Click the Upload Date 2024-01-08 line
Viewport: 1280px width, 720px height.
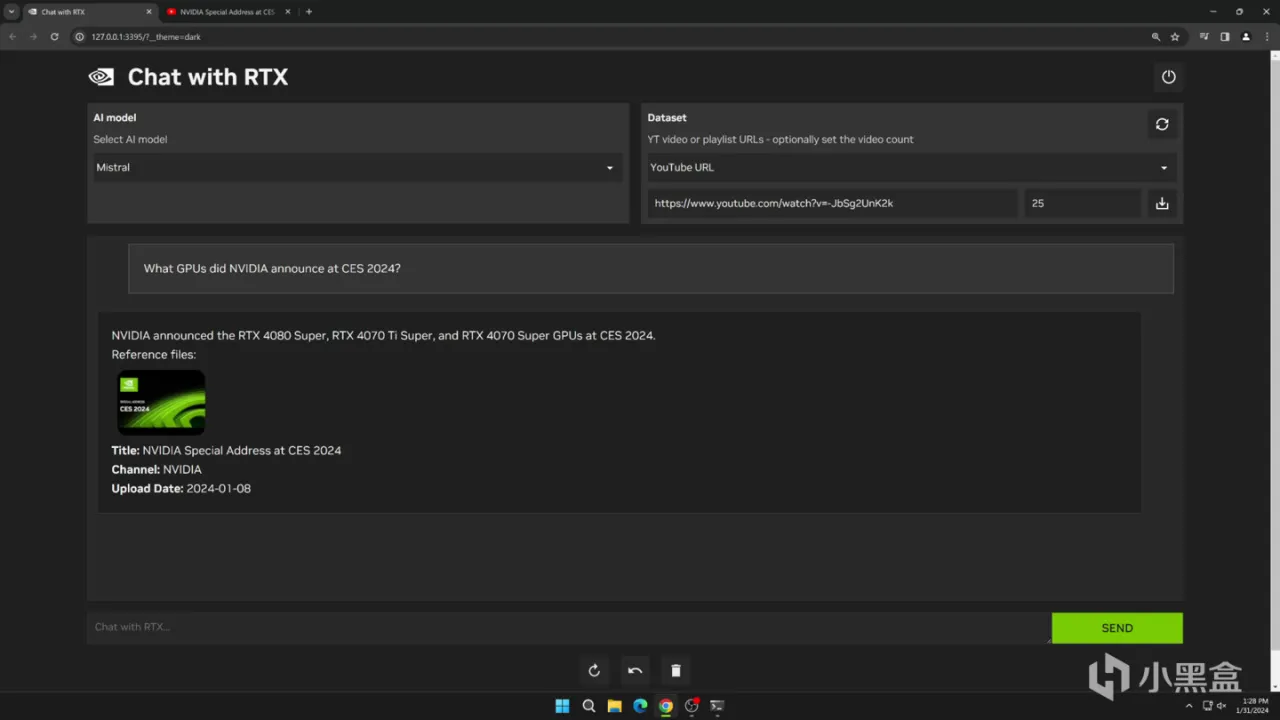pyautogui.click(x=181, y=488)
